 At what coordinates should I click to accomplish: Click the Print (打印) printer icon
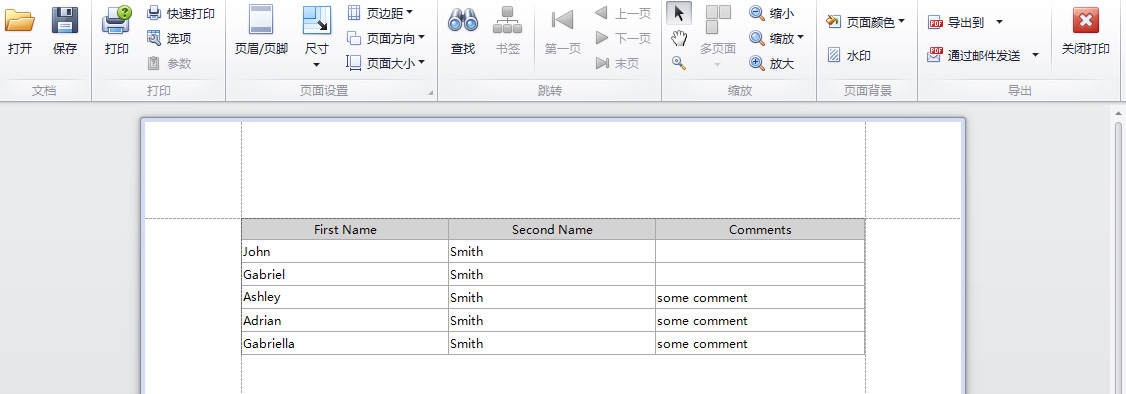[116, 20]
